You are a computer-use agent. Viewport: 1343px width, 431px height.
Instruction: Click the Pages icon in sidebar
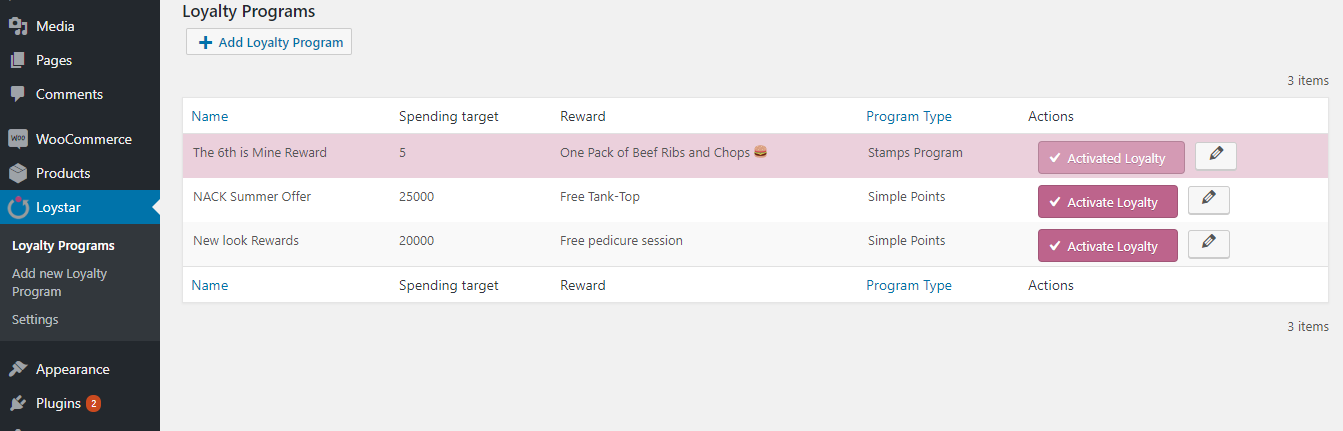point(17,60)
